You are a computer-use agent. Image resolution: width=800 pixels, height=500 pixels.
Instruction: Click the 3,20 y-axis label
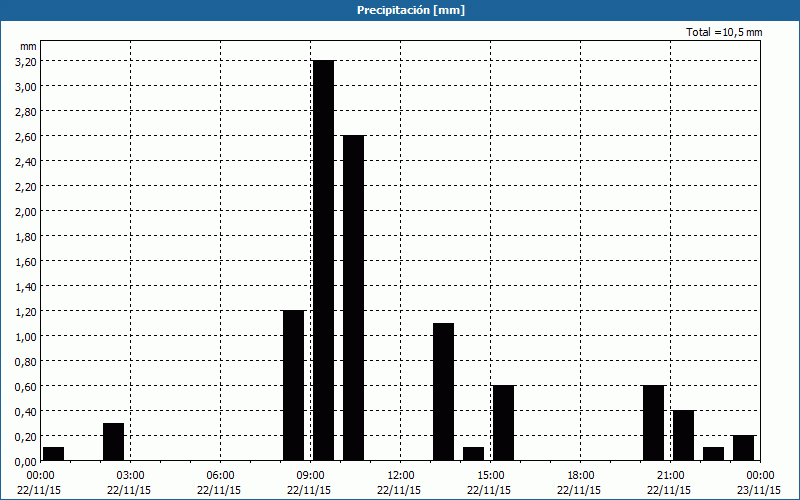click(26, 62)
